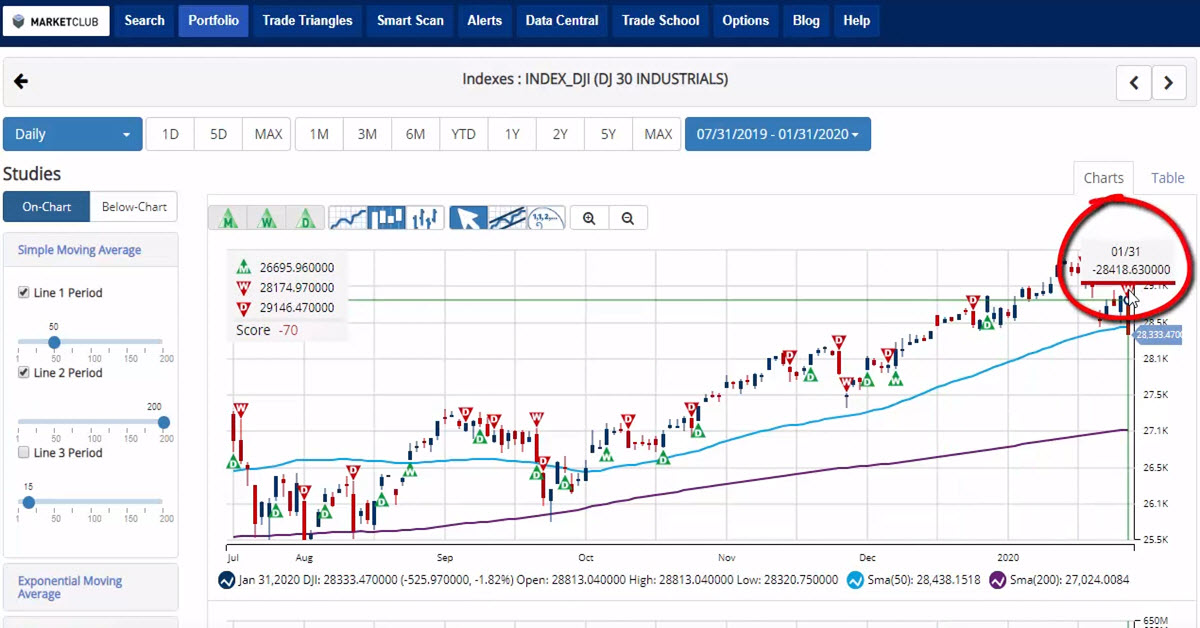Open the Elliott wave numbering tool
The height and width of the screenshot is (628, 1200).
(x=544, y=217)
